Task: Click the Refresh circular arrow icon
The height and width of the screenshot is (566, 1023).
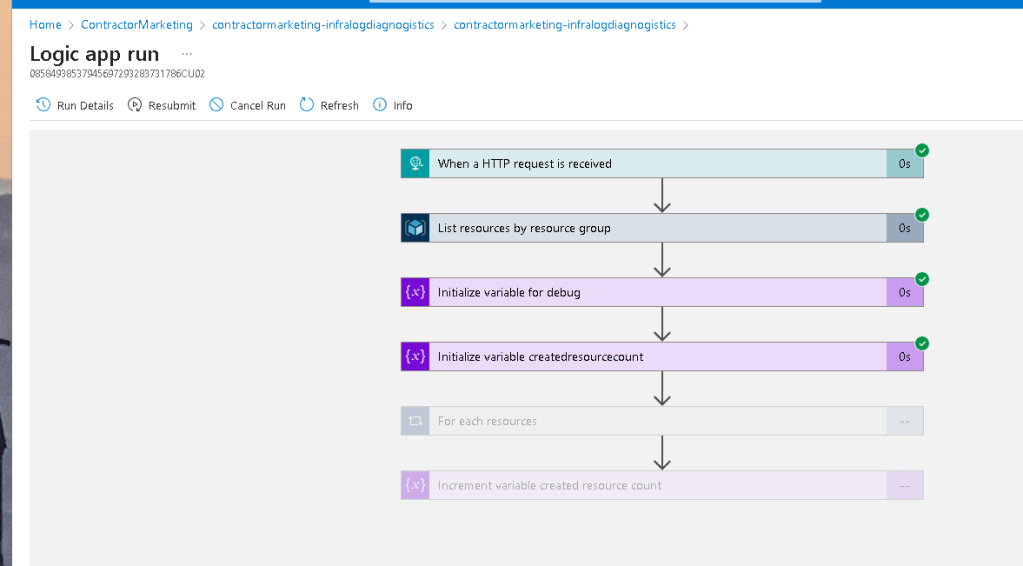Action: [x=307, y=104]
